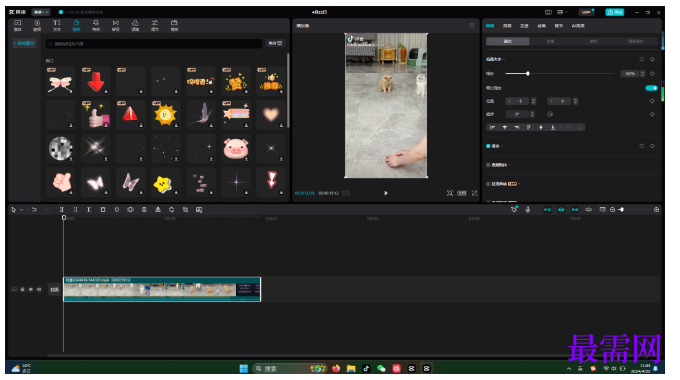Click the timeline zoom-out minus icon
The image size is (680, 380).
[x=612, y=210]
